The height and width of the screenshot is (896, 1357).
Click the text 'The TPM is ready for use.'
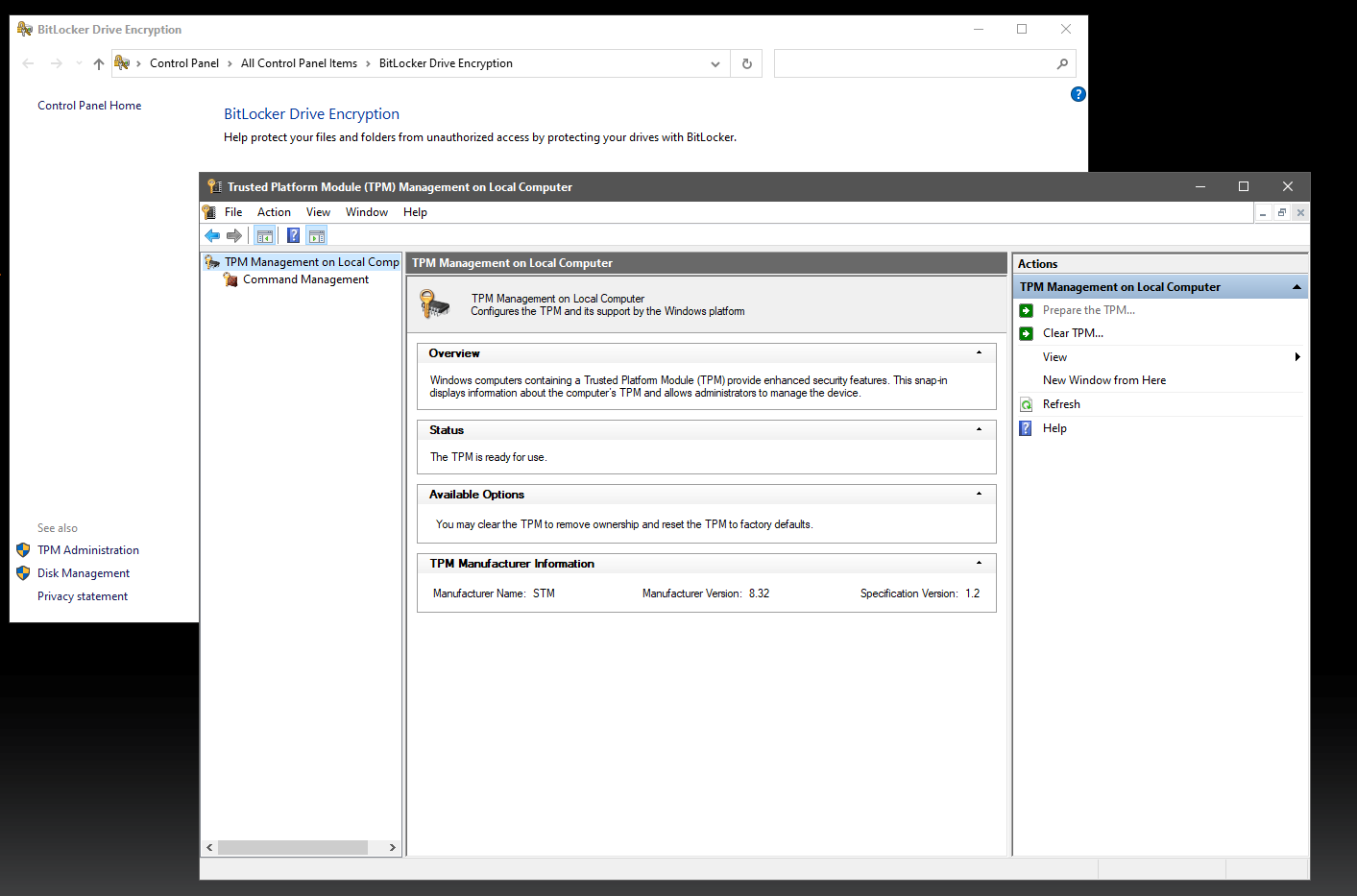click(x=488, y=457)
